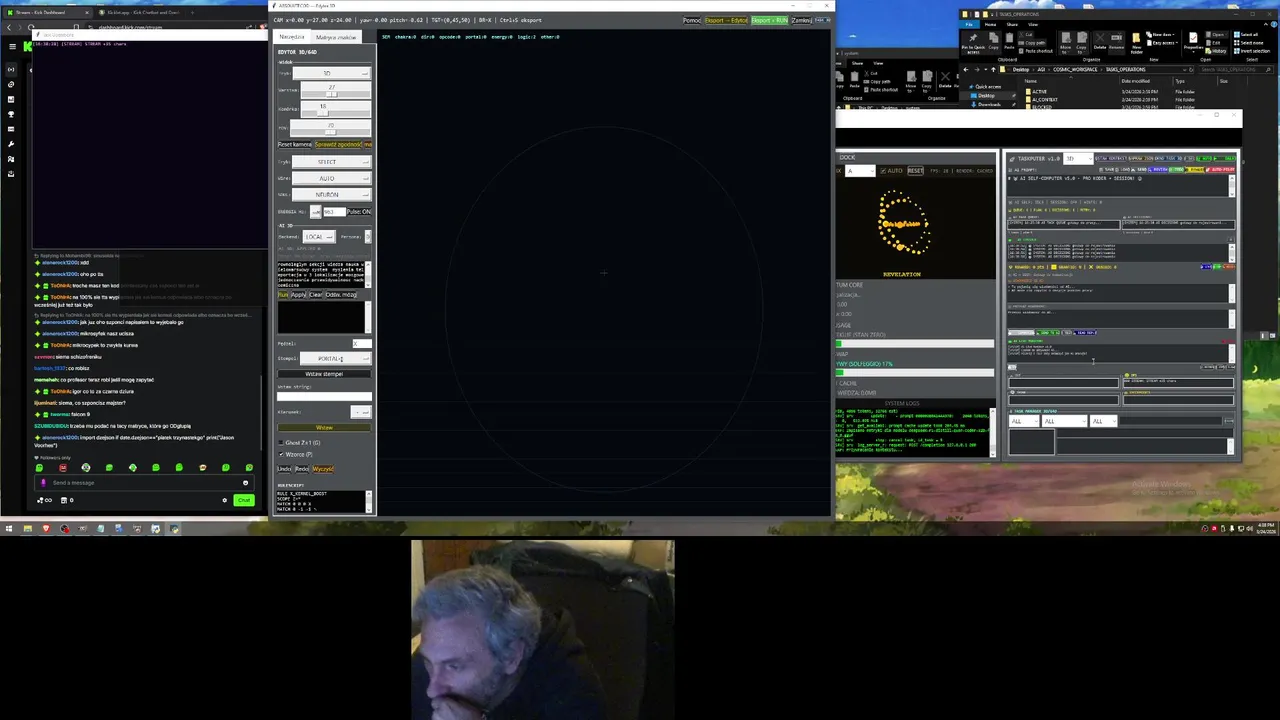Open File Explorer from the taskbar
Screen dimensions: 1280x720
coord(28,528)
